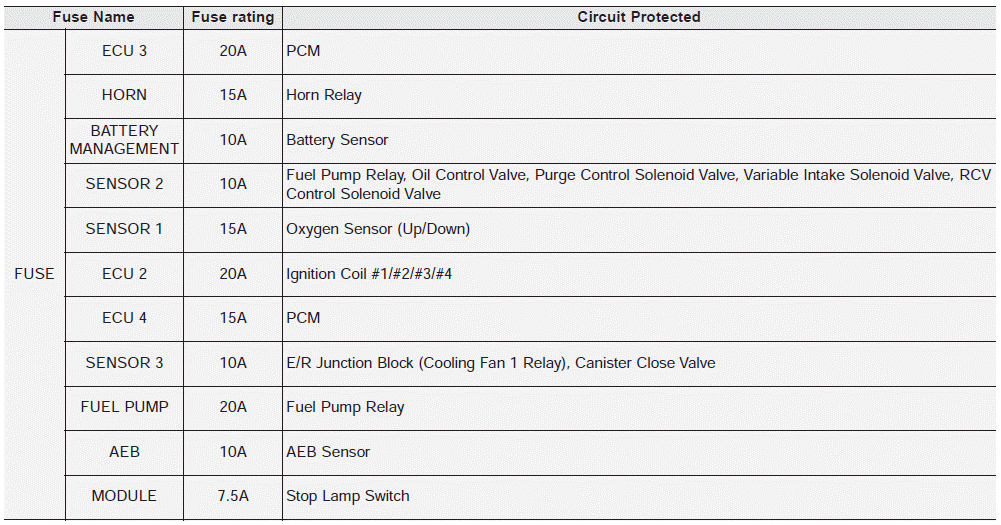Click the SENSOR 1 fuse name
The width and height of the screenshot is (1001, 525).
coord(124,229)
